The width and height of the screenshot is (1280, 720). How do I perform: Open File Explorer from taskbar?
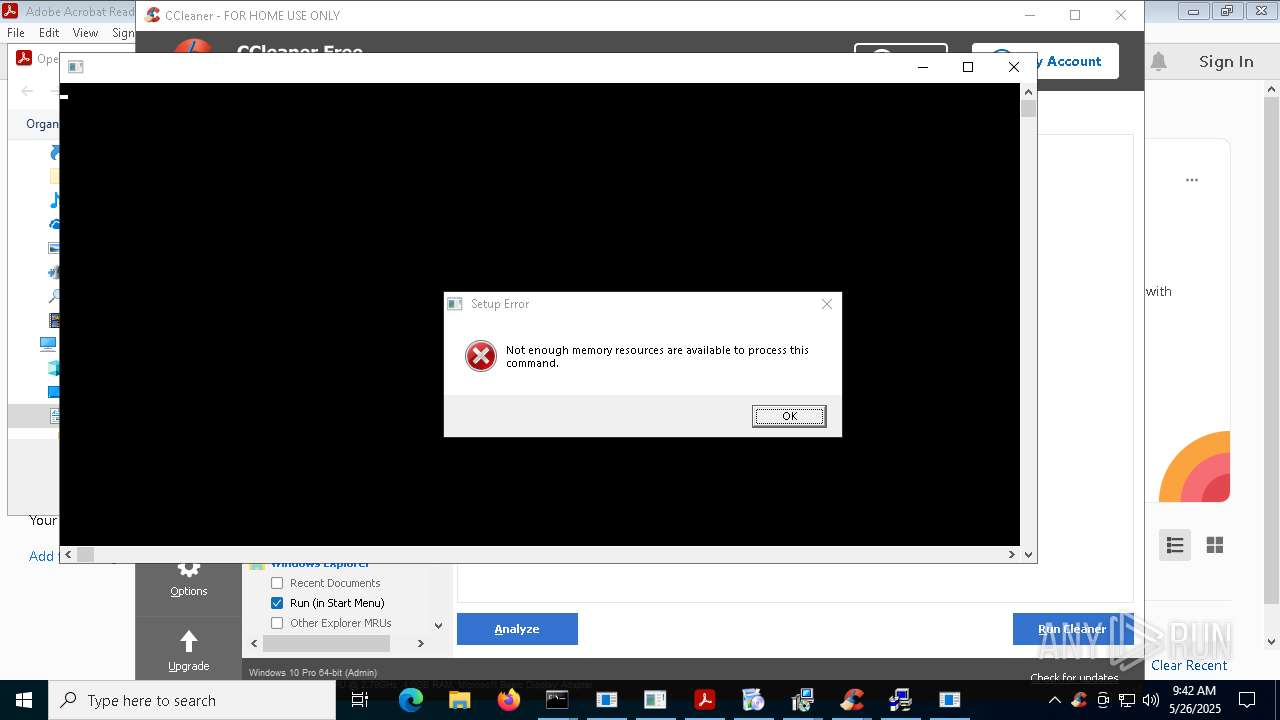[x=460, y=700]
